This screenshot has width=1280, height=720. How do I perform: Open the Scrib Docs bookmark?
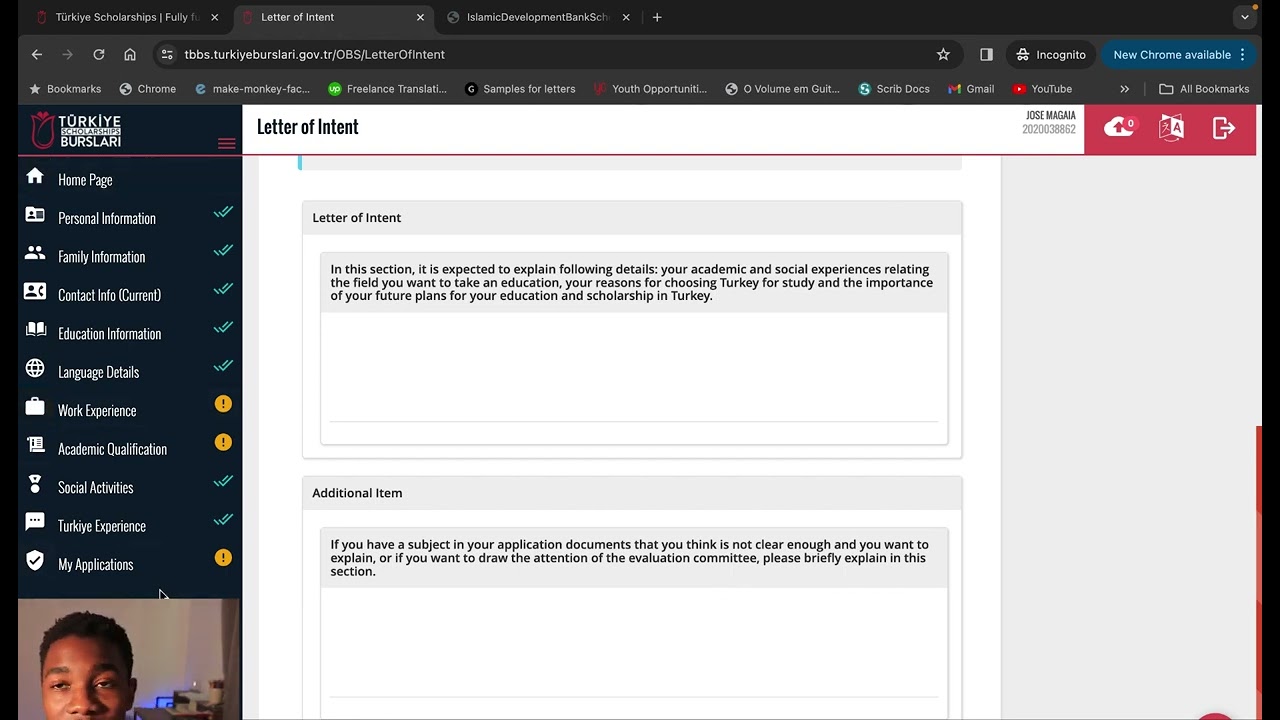(x=894, y=89)
